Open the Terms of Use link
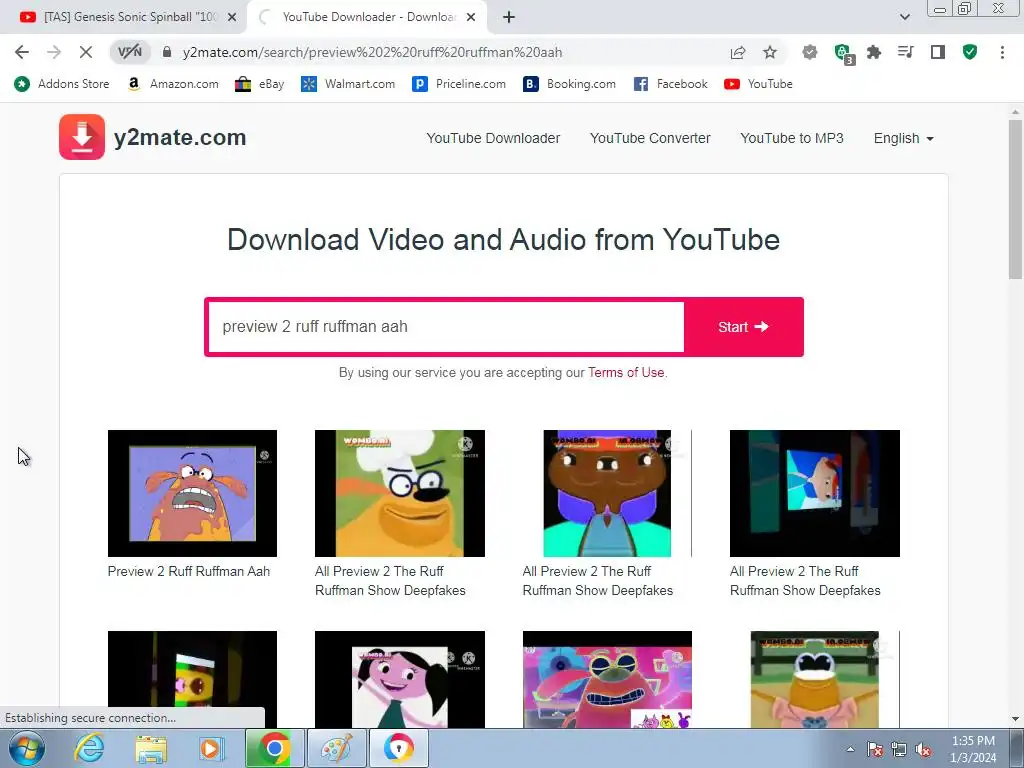This screenshot has height=768, width=1024. point(626,372)
